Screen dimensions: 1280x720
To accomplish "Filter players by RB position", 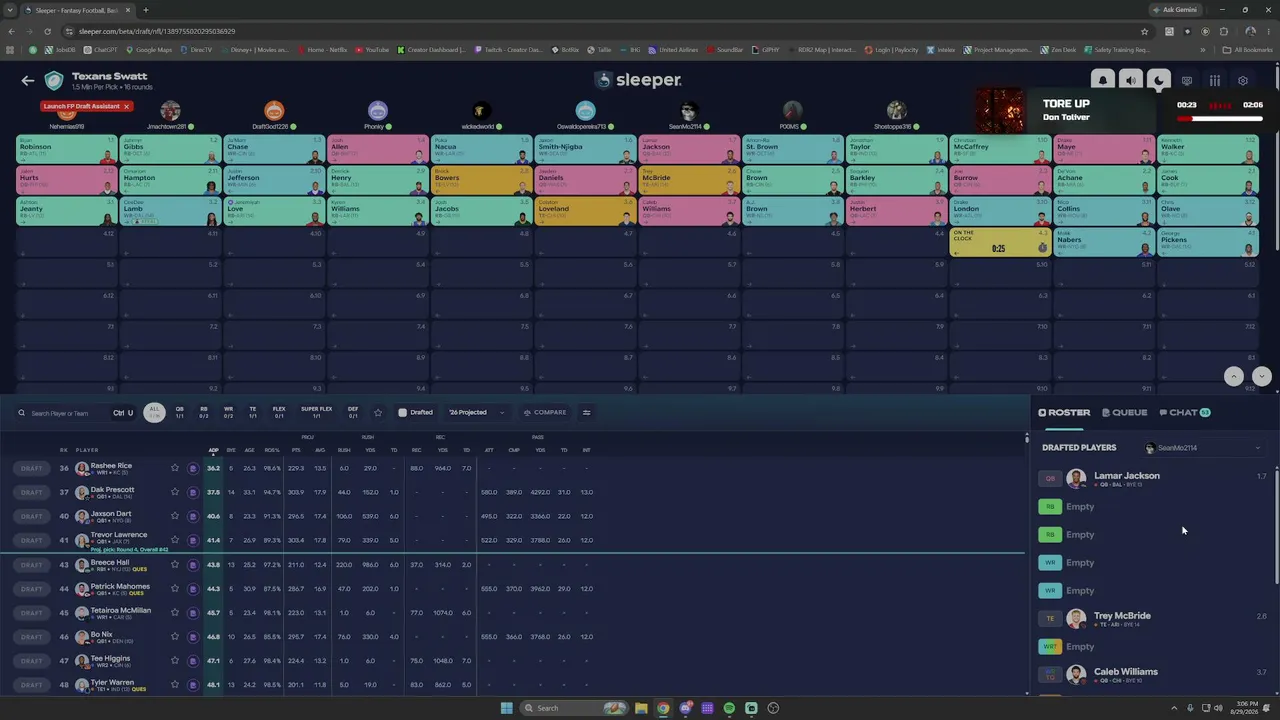I will point(204,412).
